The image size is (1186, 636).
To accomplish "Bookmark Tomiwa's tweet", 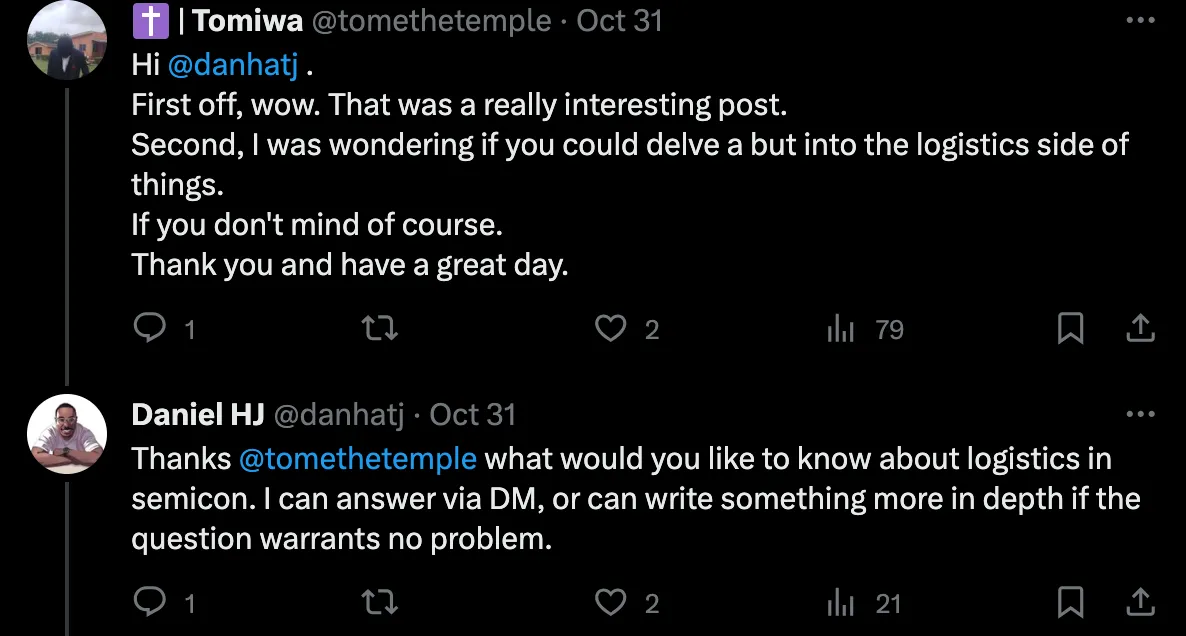I will (x=1071, y=328).
